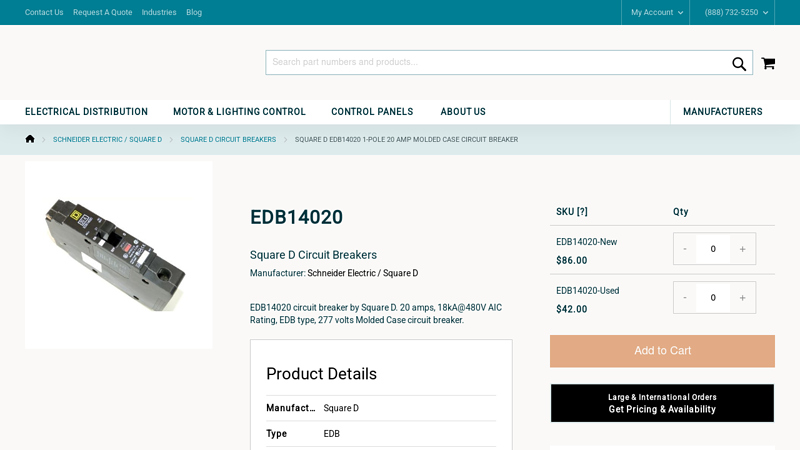
Task: Open the Blog link
Action: point(194,12)
